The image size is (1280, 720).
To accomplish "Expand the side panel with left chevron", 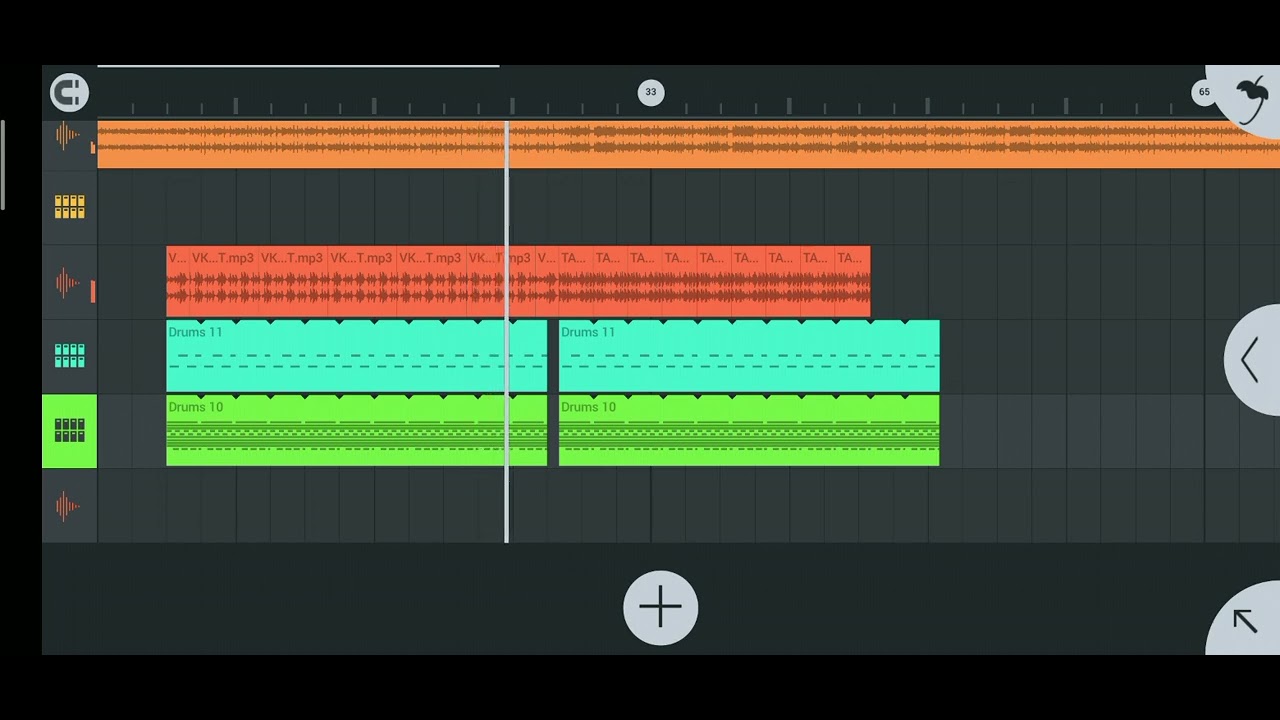I will [x=1252, y=360].
